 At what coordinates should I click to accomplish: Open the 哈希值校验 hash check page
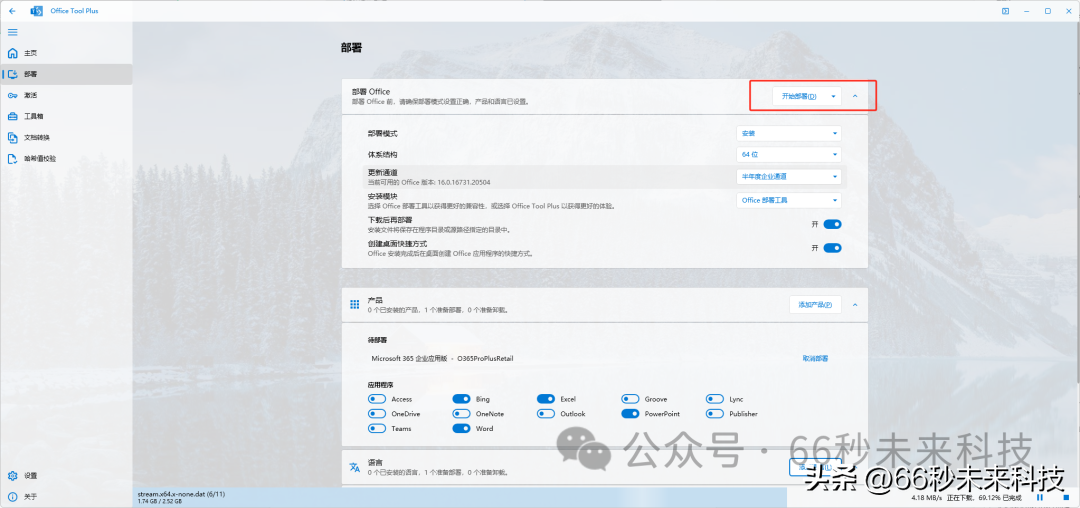pyautogui.click(x=66, y=158)
